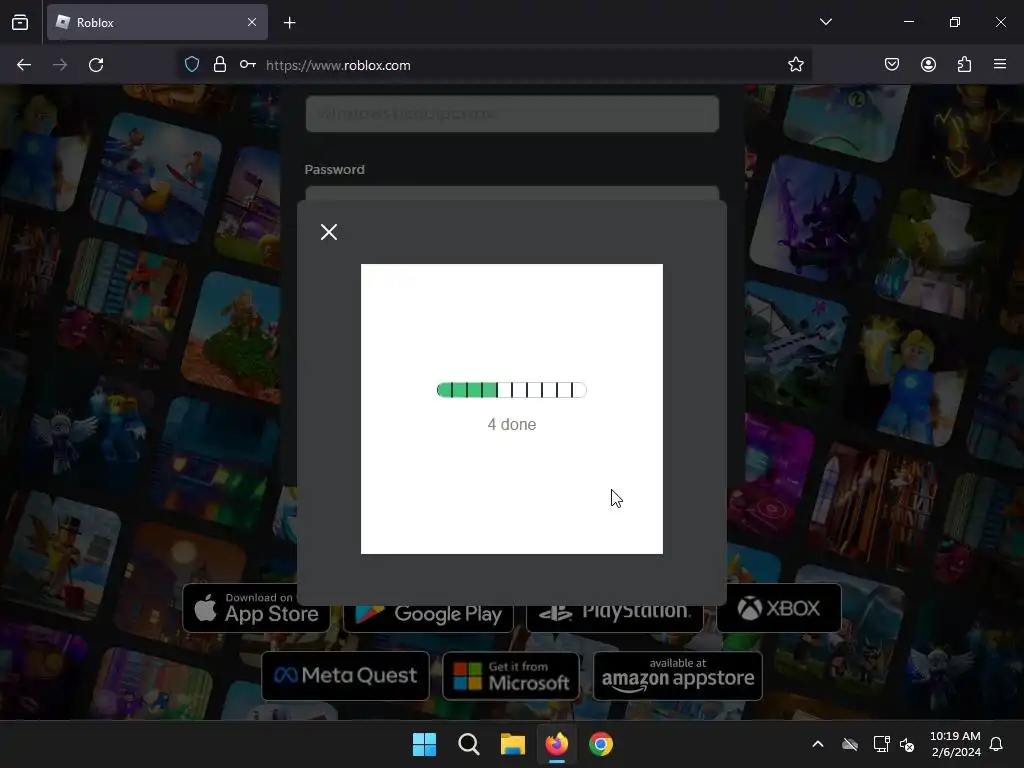Open a new browser tab
This screenshot has height=768, width=1024.
289,23
